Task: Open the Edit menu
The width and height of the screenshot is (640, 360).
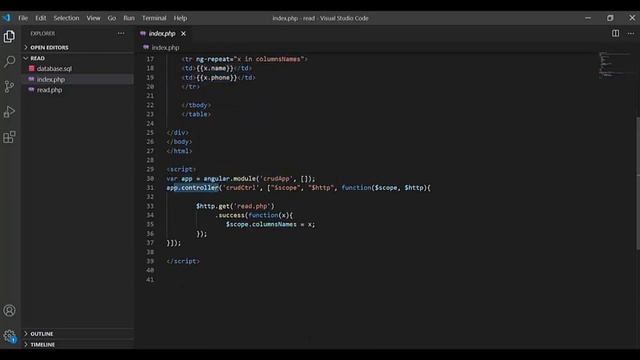Action: click(x=40, y=18)
